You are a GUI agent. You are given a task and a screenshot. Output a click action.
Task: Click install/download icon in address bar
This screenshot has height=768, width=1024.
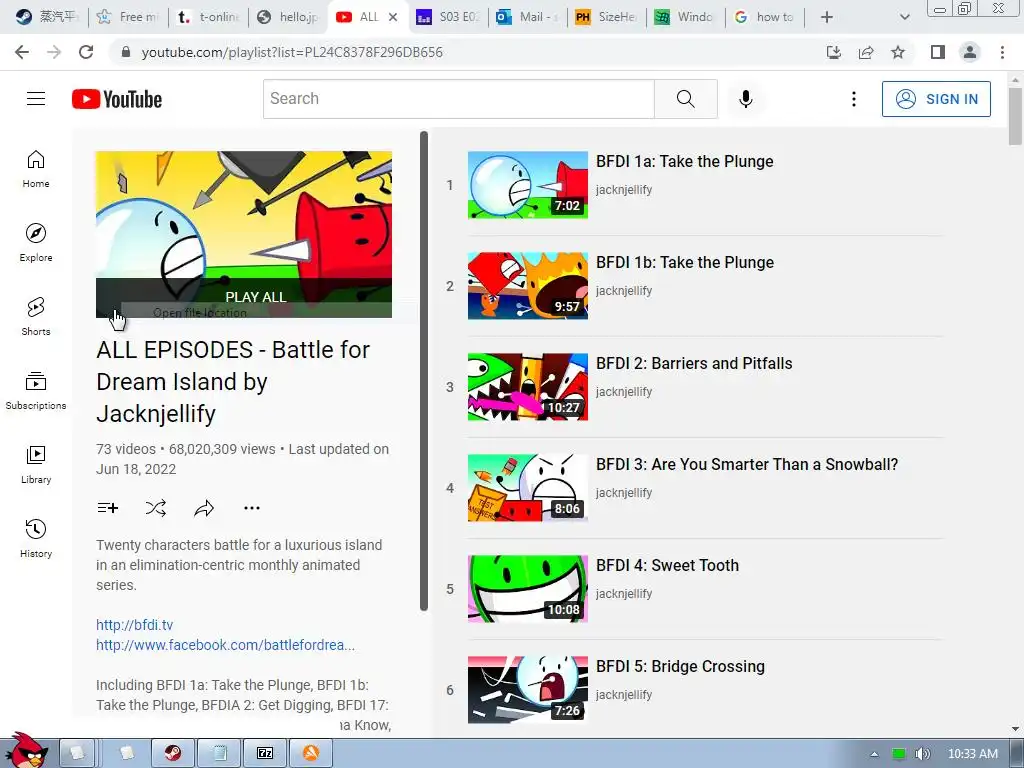click(x=834, y=52)
